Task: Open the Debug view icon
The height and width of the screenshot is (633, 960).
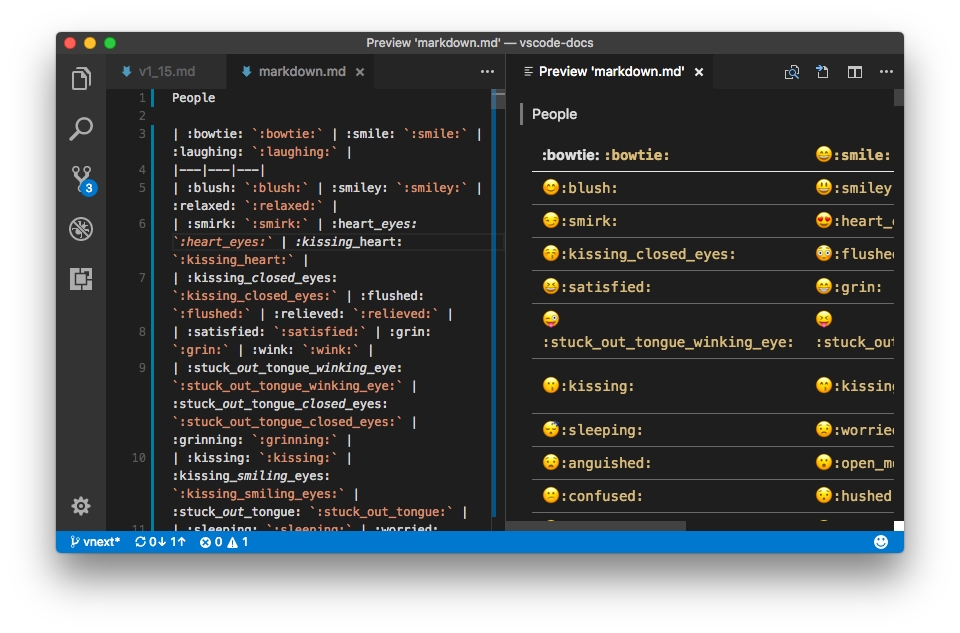Action: (81, 229)
